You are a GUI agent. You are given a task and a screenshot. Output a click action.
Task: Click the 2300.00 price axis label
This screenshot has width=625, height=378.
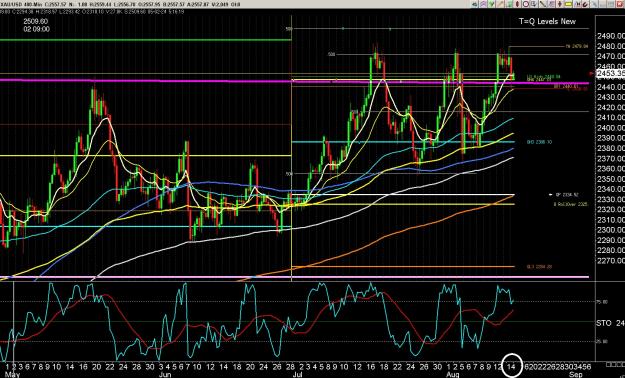pyautogui.click(x=611, y=230)
